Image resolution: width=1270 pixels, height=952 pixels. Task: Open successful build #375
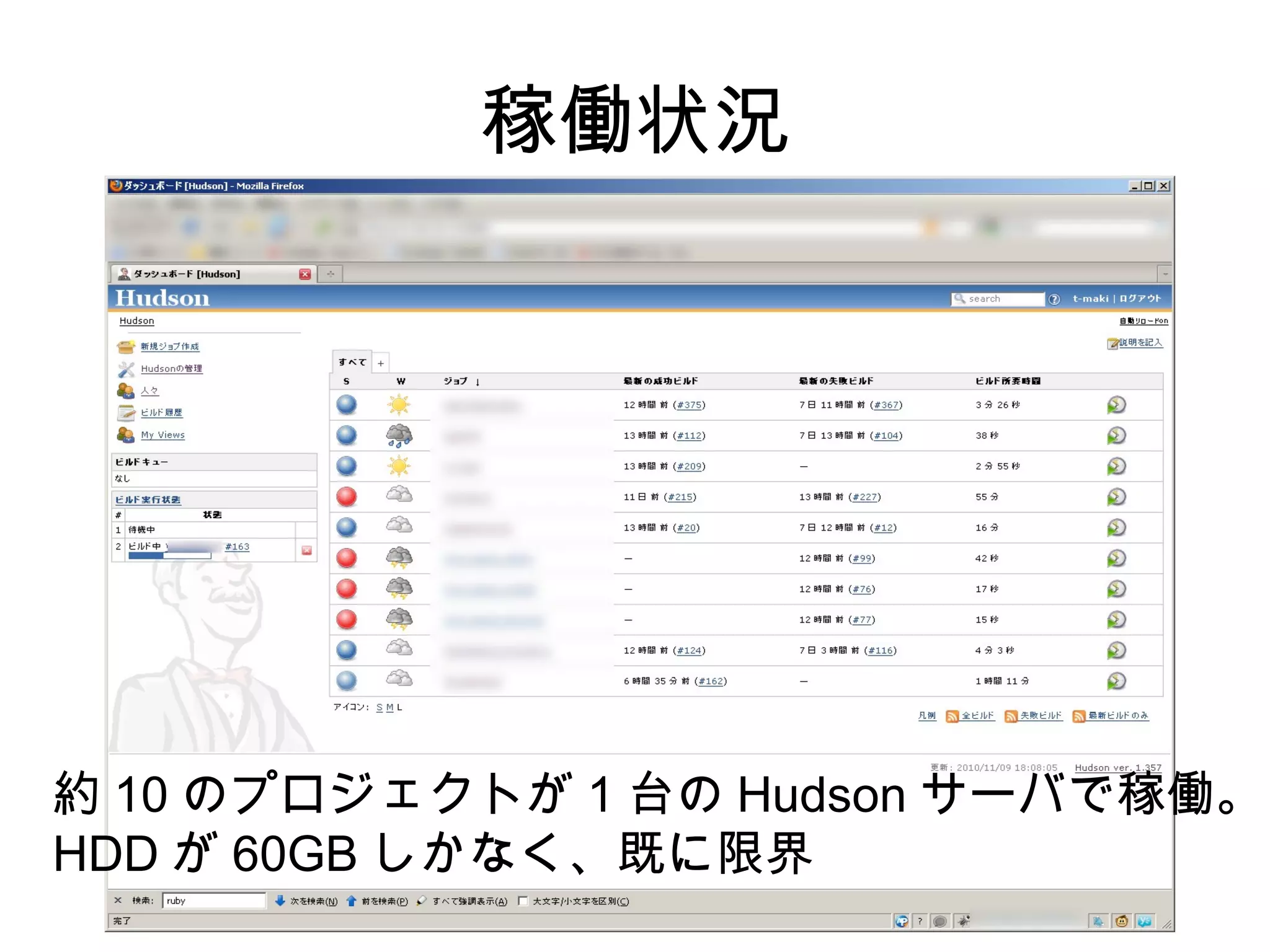pyautogui.click(x=689, y=405)
